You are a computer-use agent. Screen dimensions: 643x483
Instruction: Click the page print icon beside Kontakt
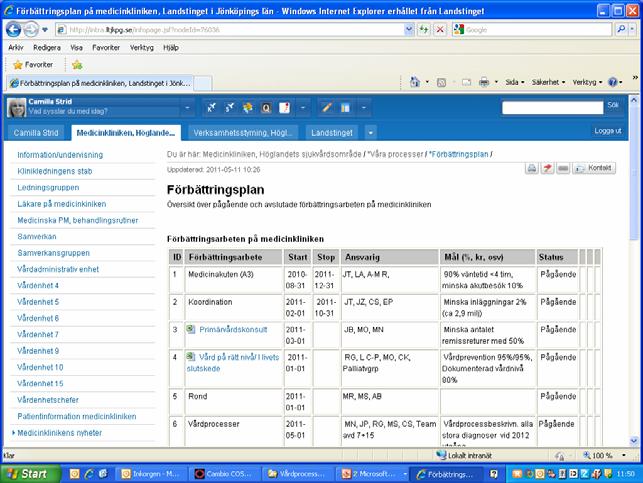click(x=532, y=168)
